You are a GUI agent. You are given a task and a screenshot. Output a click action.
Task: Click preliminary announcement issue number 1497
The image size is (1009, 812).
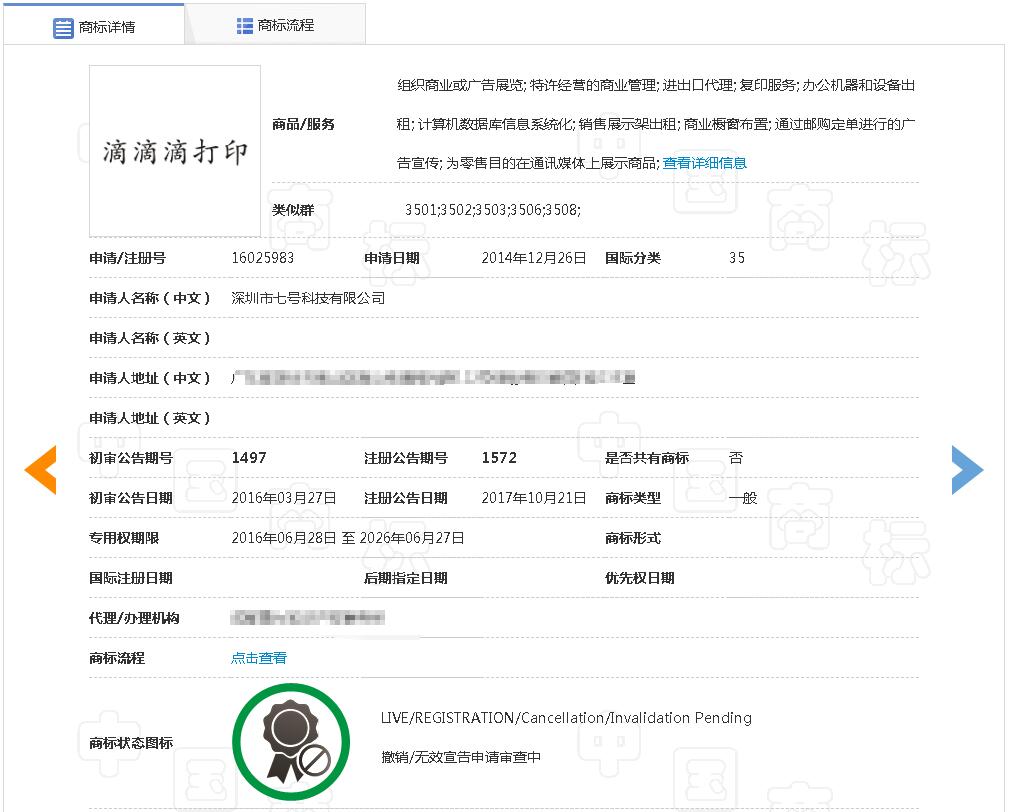[249, 458]
